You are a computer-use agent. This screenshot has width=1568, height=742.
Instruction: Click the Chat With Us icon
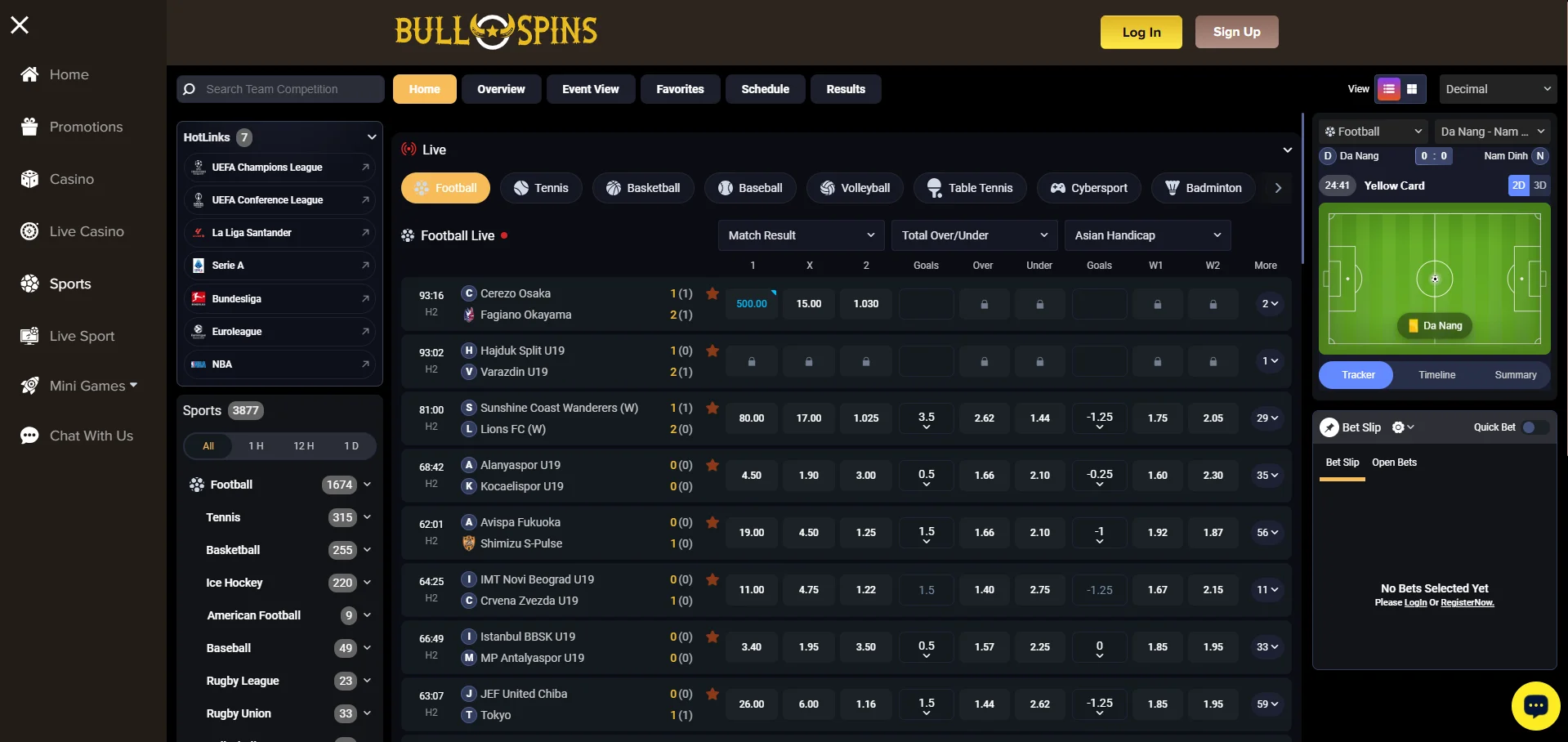pyautogui.click(x=29, y=436)
